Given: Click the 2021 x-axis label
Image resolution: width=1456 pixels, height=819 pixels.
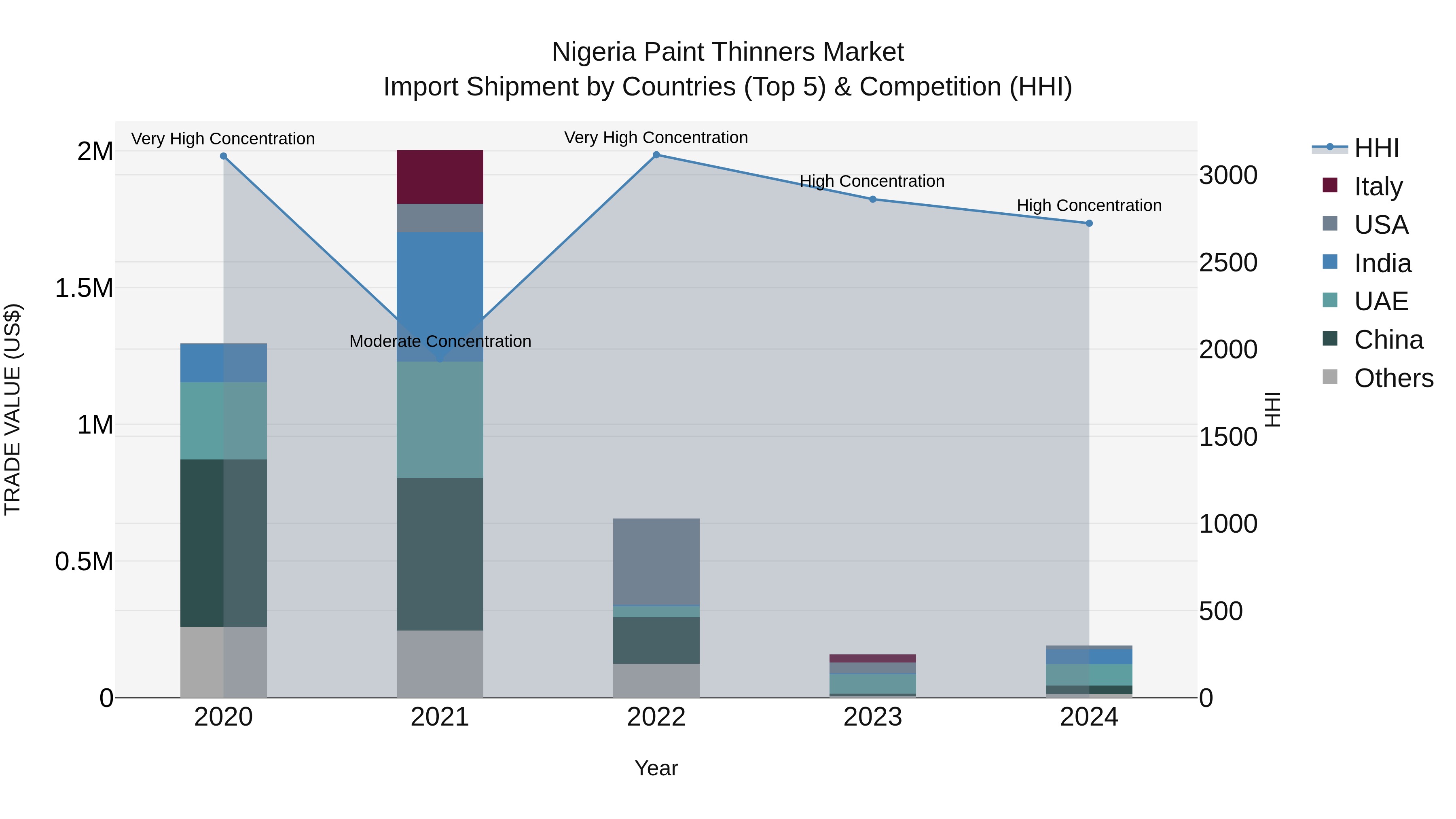Looking at the screenshot, I should point(440,717).
